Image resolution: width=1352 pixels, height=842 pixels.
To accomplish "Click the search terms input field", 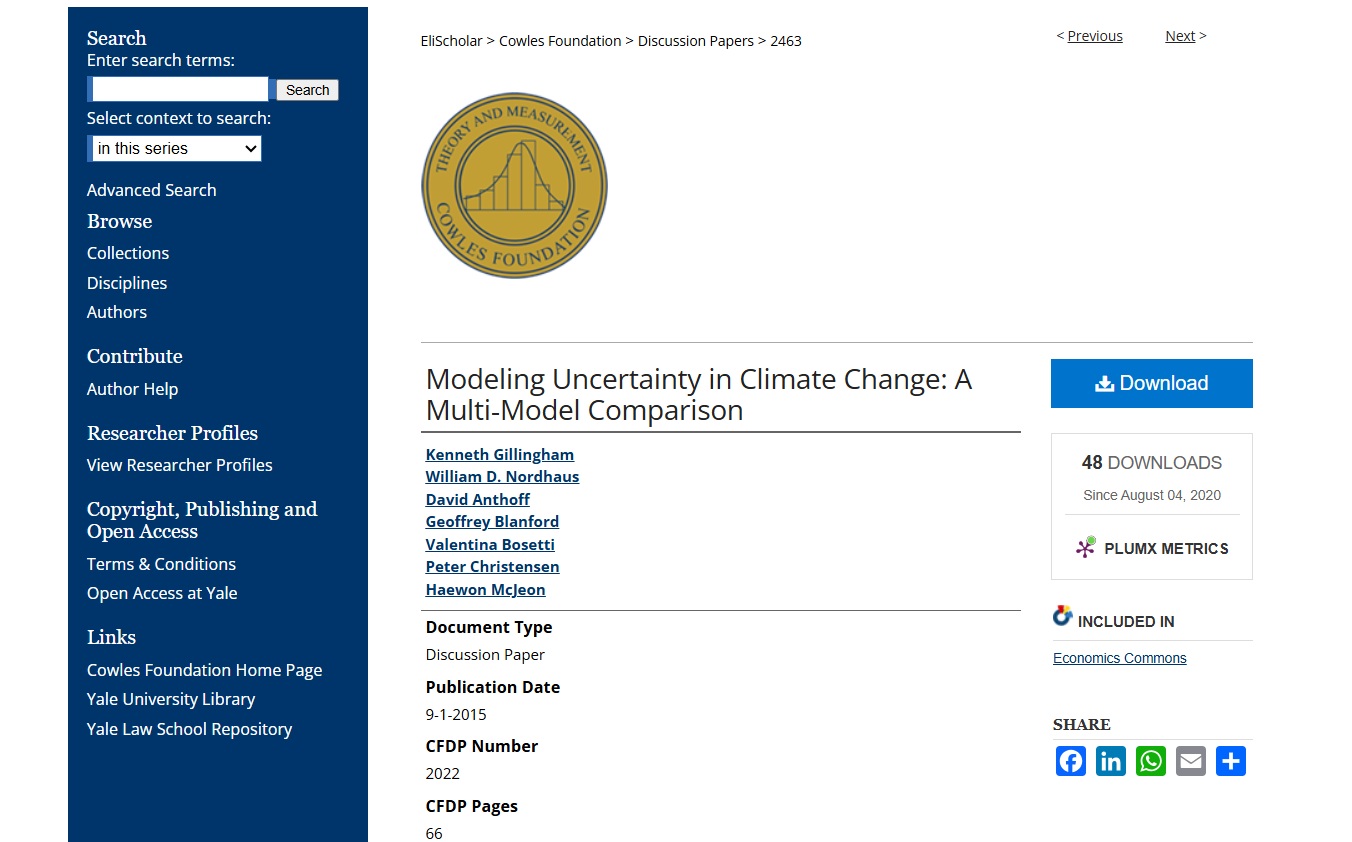I will pyautogui.click(x=180, y=89).
